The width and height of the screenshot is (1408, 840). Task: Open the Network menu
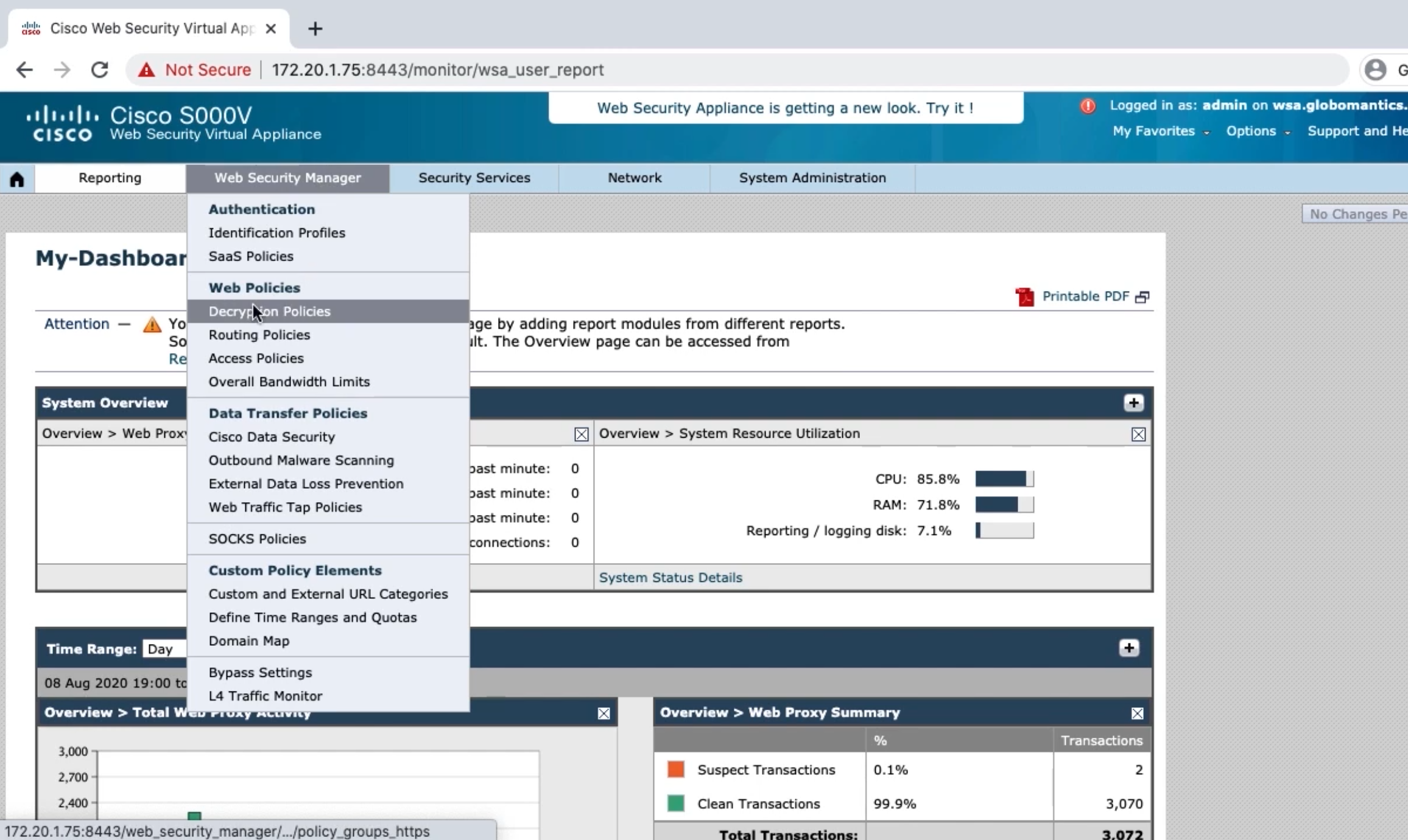[x=635, y=178]
